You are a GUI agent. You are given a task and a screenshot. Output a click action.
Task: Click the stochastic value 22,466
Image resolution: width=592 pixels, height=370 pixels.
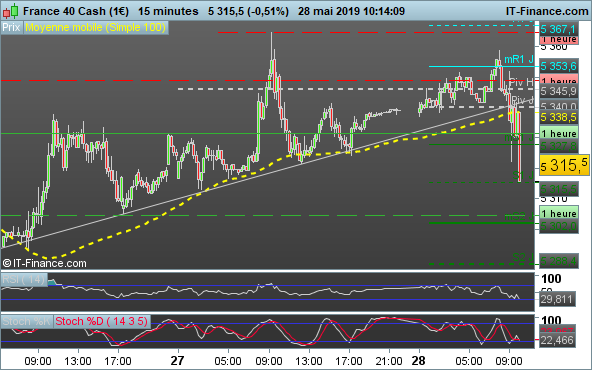(x=557, y=341)
